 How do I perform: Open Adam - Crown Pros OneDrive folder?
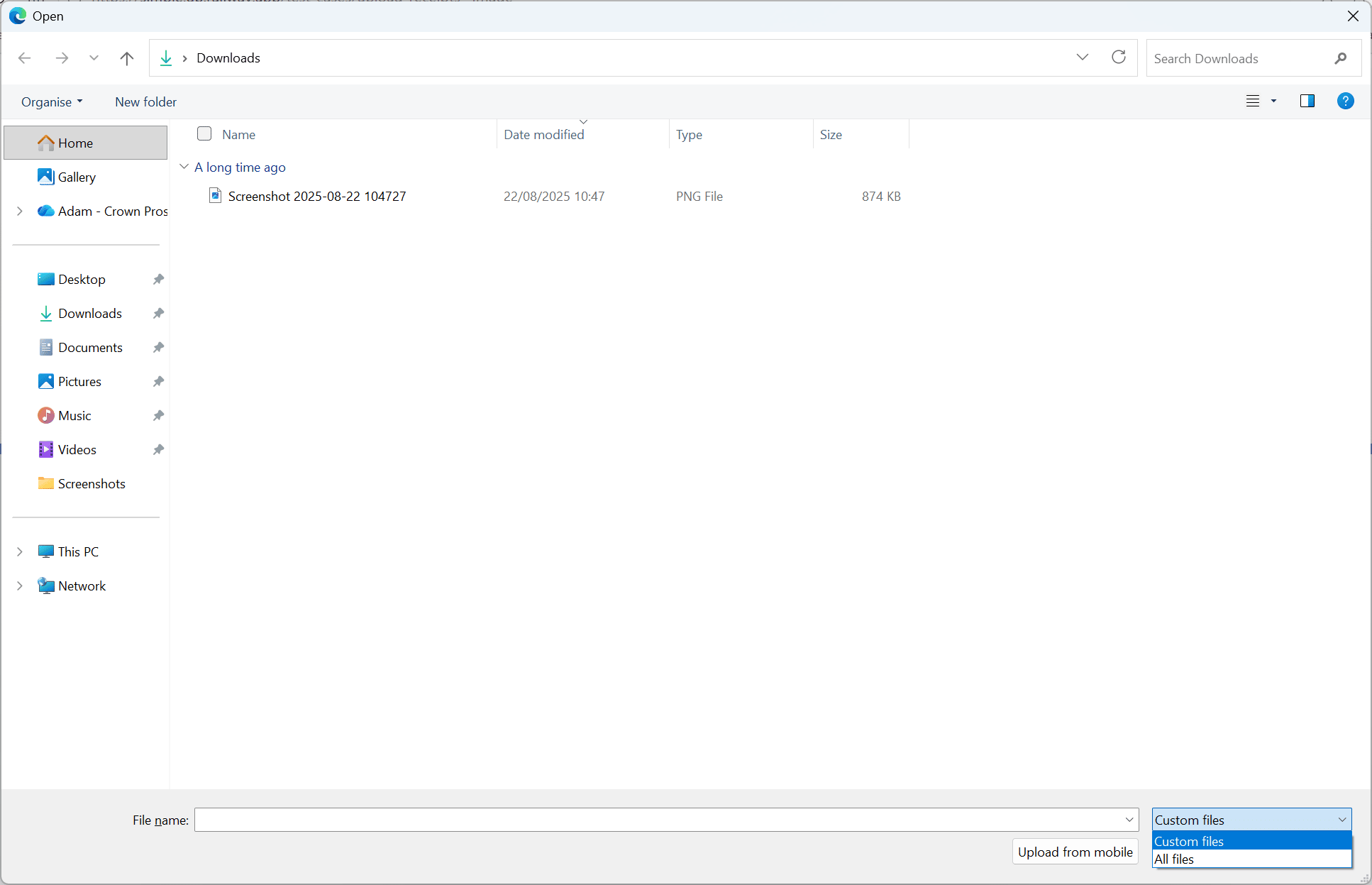(x=113, y=211)
